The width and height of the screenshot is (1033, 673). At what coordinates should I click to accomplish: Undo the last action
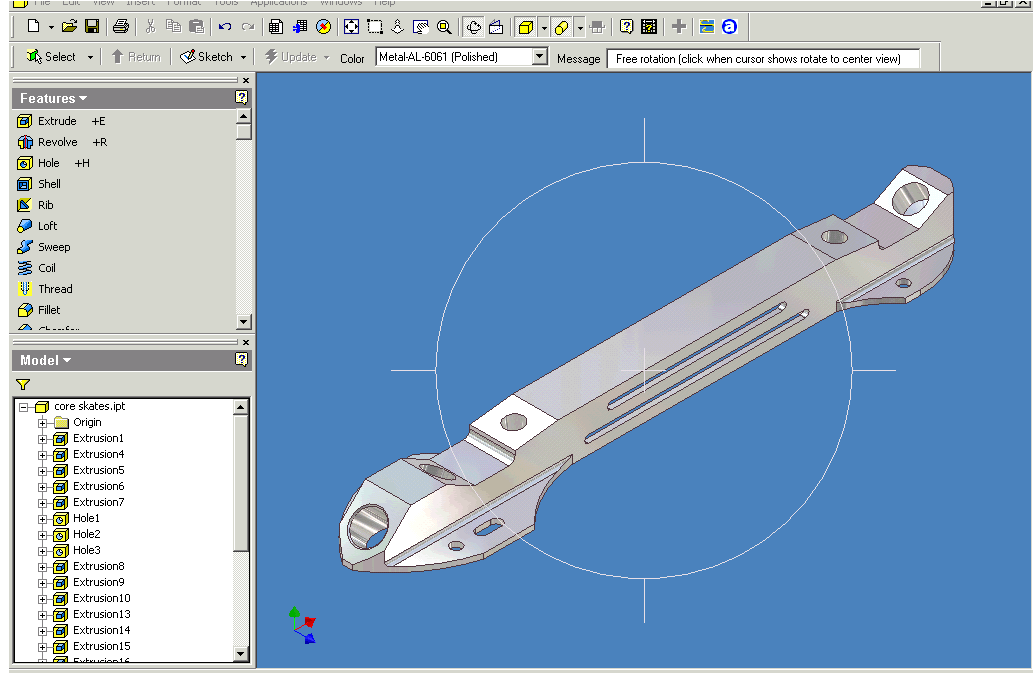[x=225, y=26]
